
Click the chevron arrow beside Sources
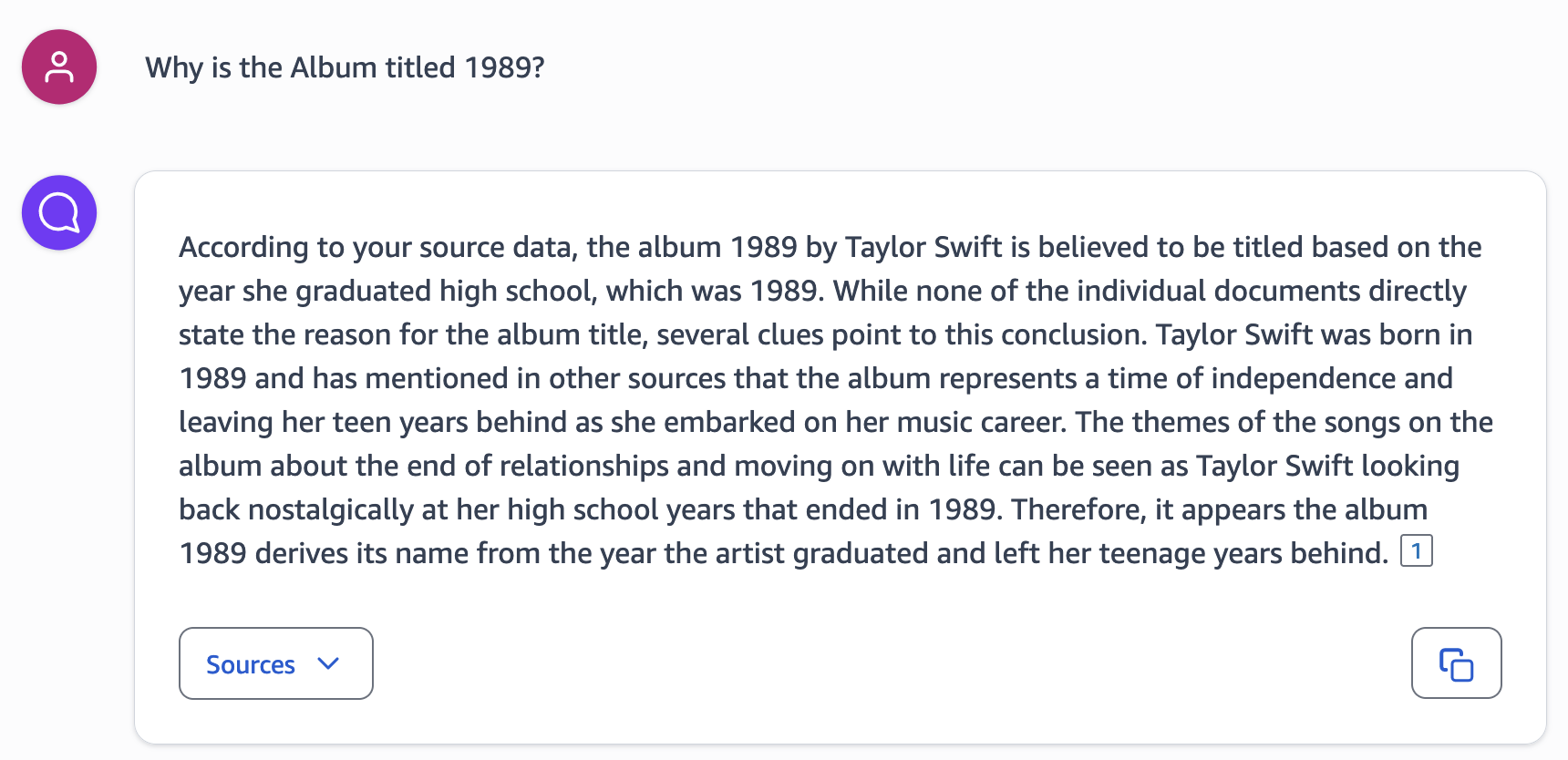[x=328, y=663]
